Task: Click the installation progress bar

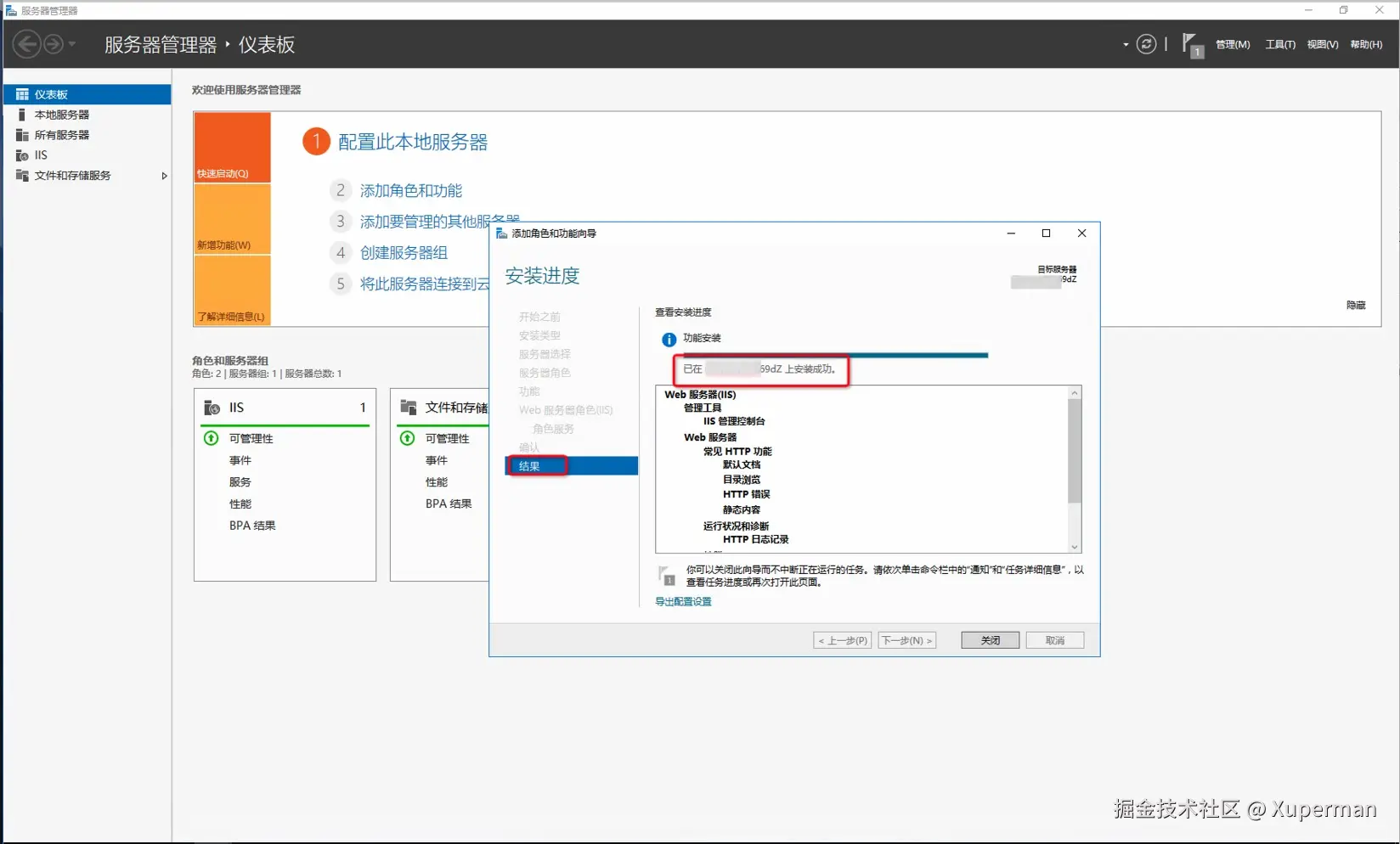Action: click(x=836, y=355)
